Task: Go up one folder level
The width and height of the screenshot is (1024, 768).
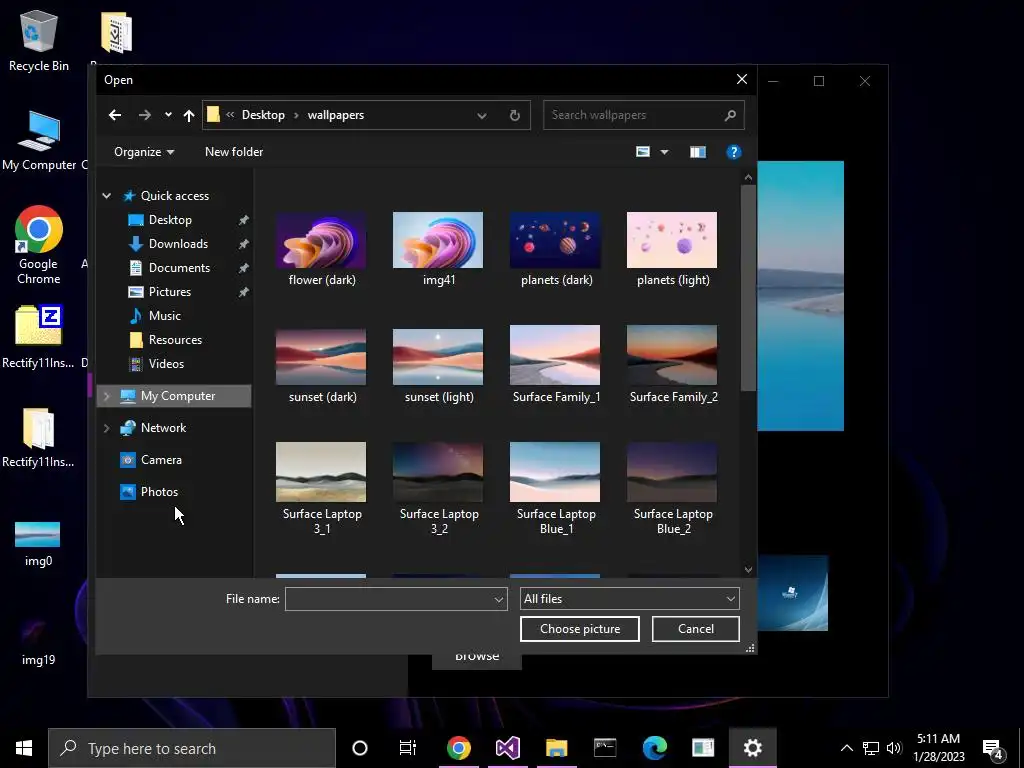Action: pyautogui.click(x=189, y=115)
